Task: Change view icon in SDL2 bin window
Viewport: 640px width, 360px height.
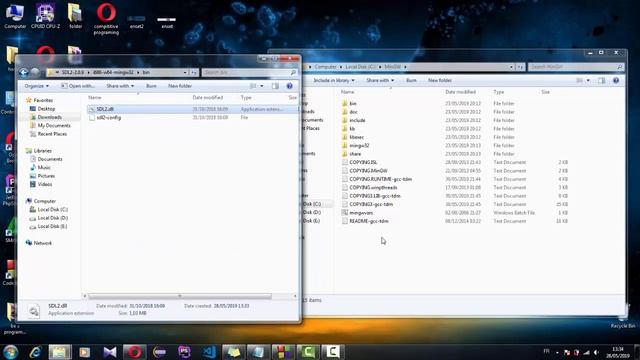Action: (253, 86)
